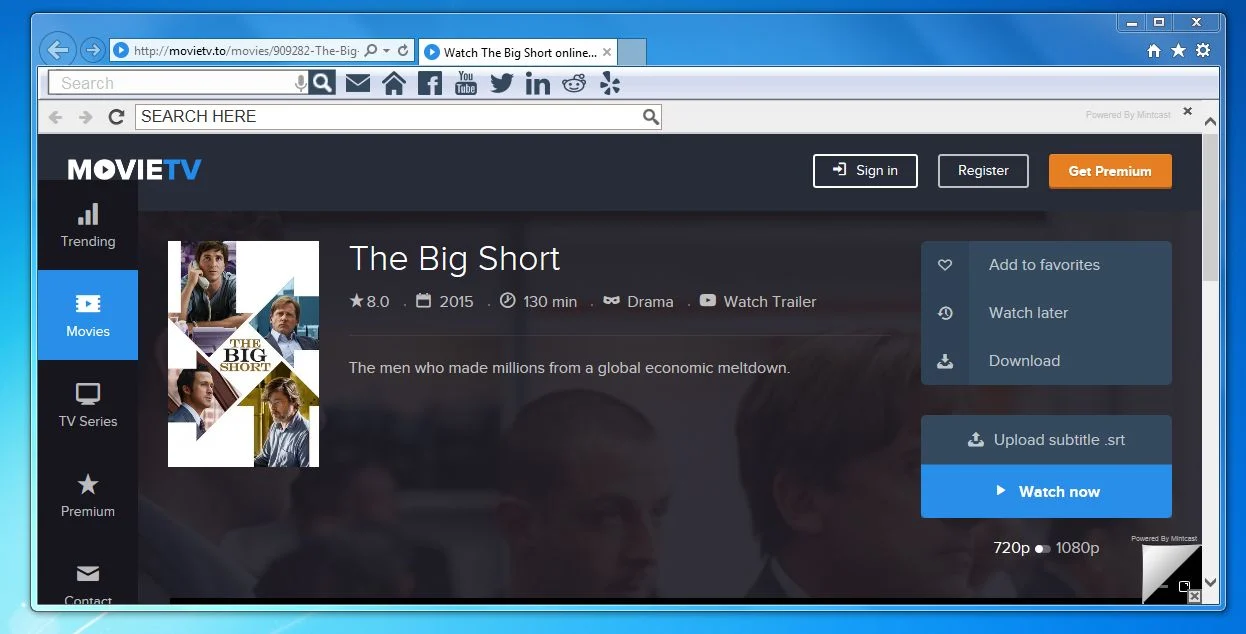Image resolution: width=1246 pixels, height=634 pixels.
Task: Click the Watch now button
Action: [1046, 492]
